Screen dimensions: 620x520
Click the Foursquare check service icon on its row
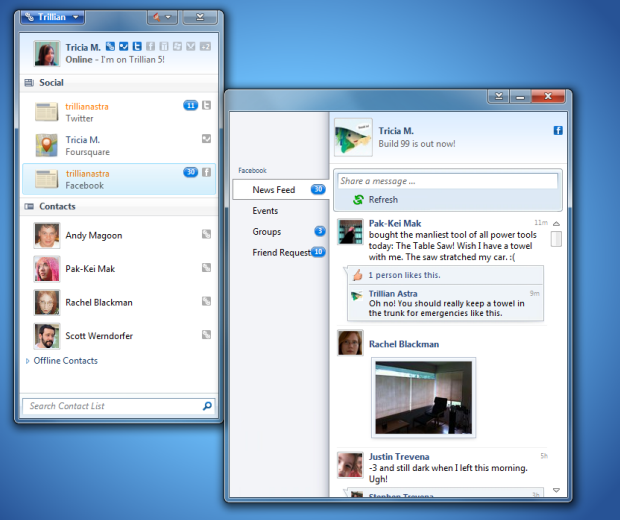pos(206,139)
